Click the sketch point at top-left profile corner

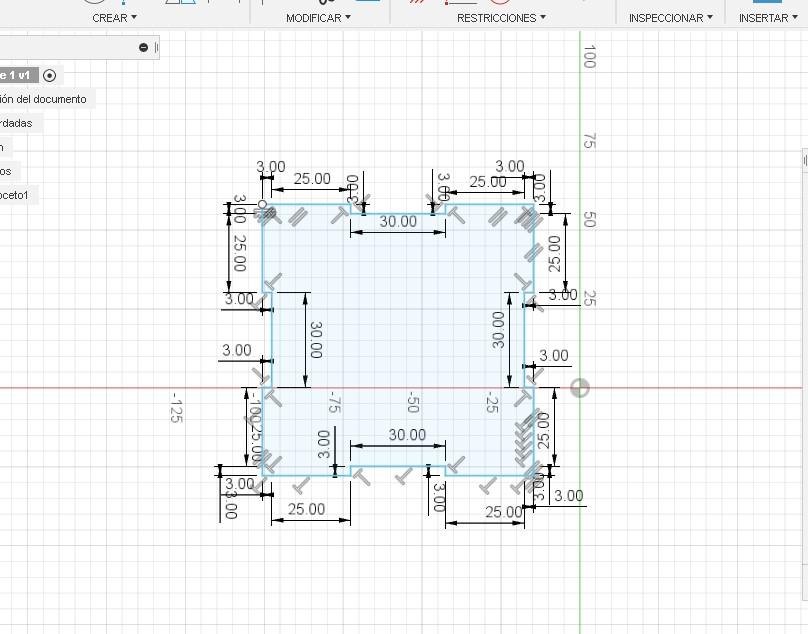pos(262,205)
